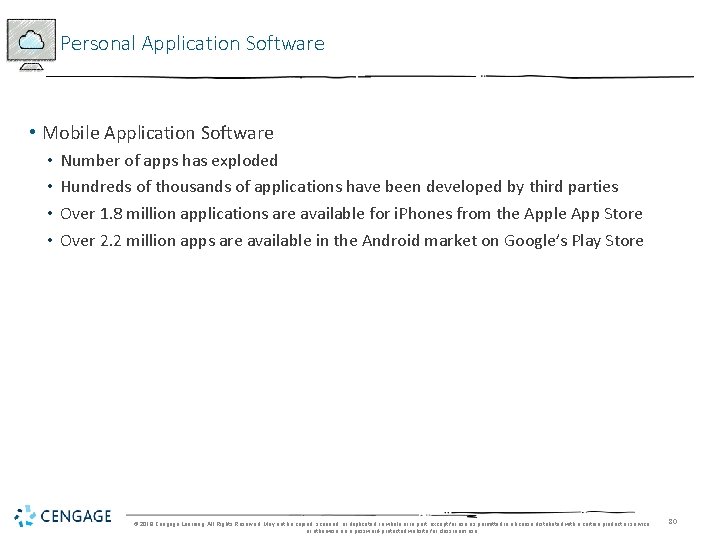Click the cloud monitor icon

tap(31, 45)
